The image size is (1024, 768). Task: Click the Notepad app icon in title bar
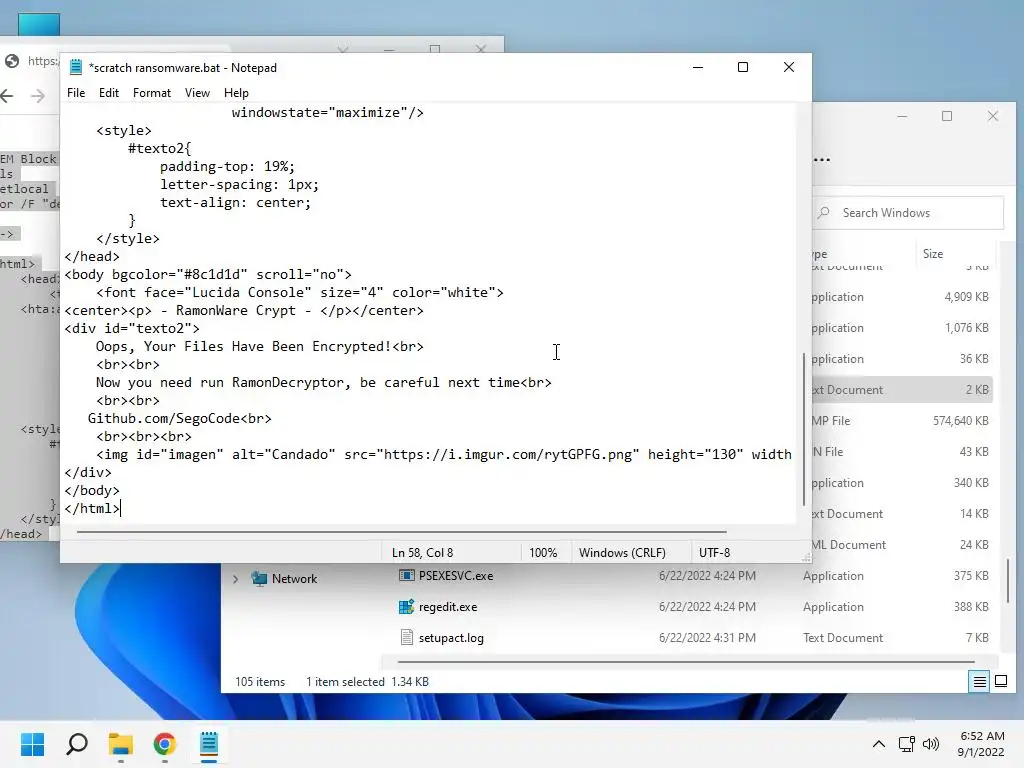(x=76, y=67)
